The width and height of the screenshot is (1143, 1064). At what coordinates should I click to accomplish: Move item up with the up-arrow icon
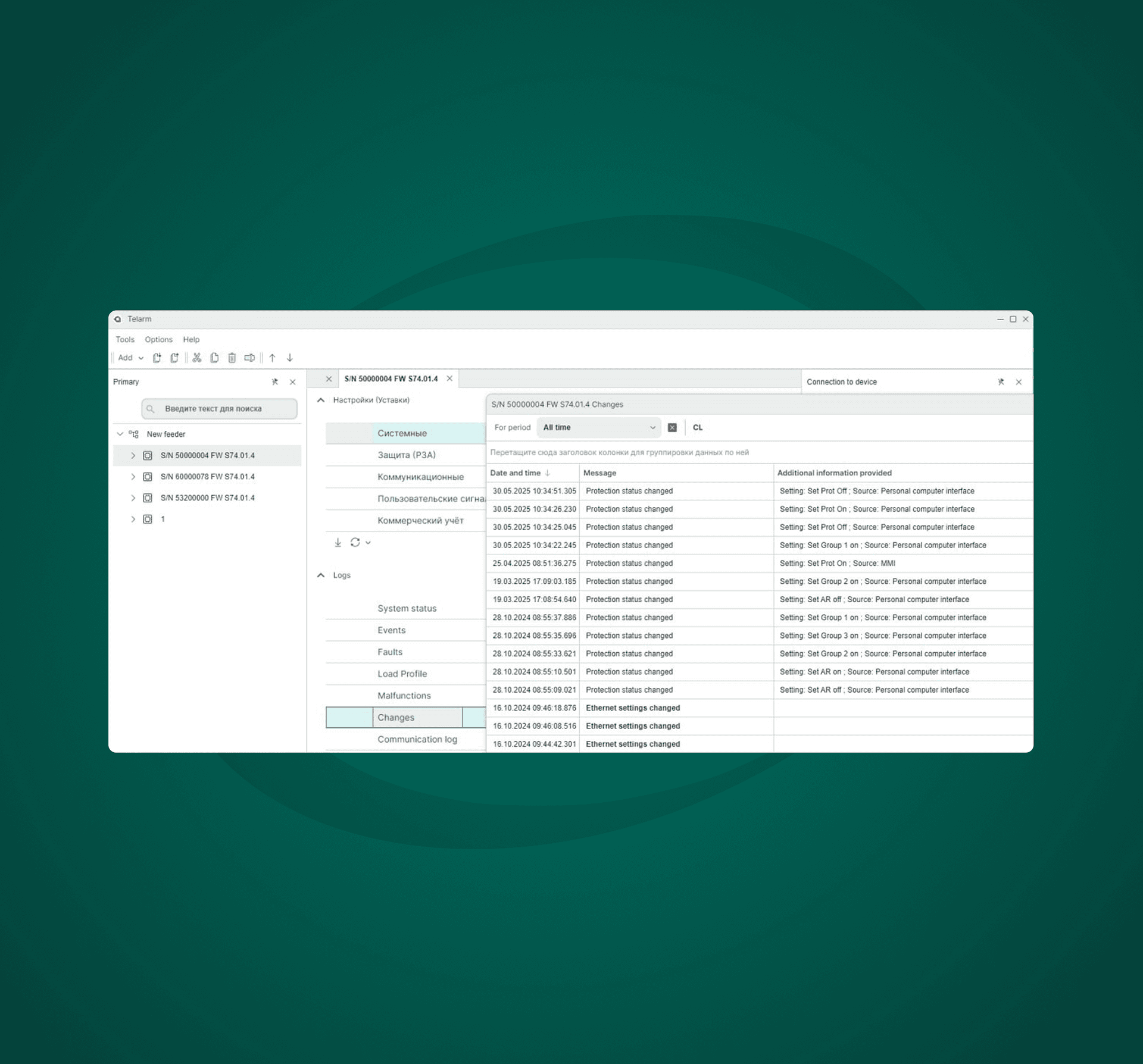point(272,358)
